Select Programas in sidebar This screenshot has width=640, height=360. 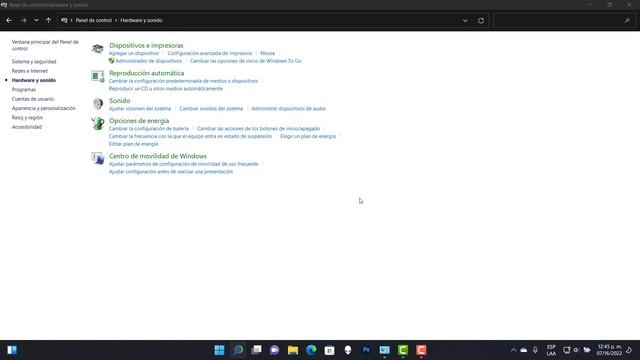(24, 89)
